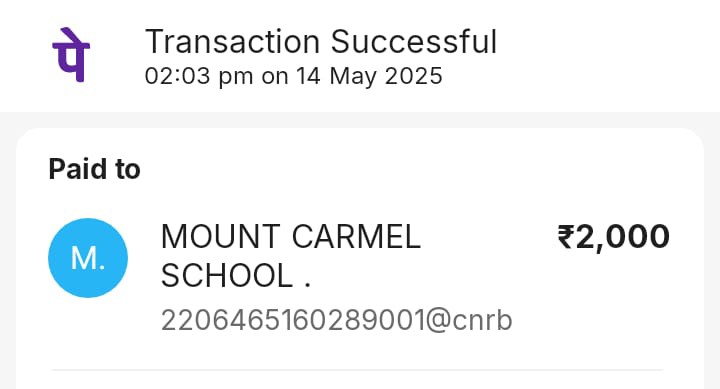Tap the grey strip above the Paid to card
720x389 pixels.
click(360, 120)
